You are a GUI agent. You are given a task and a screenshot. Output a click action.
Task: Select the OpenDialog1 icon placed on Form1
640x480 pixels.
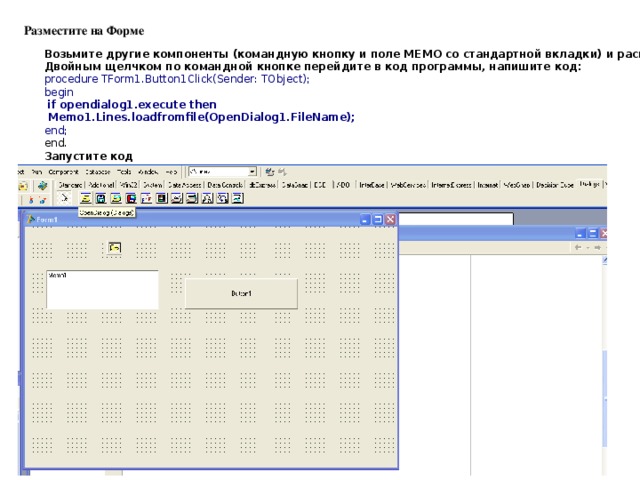tap(115, 247)
